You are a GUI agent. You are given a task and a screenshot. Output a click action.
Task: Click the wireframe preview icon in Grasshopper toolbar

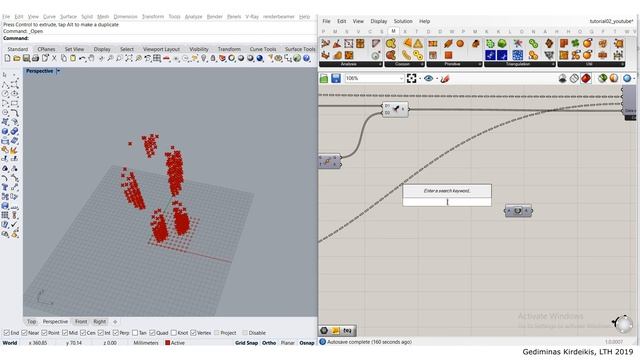click(x=574, y=78)
